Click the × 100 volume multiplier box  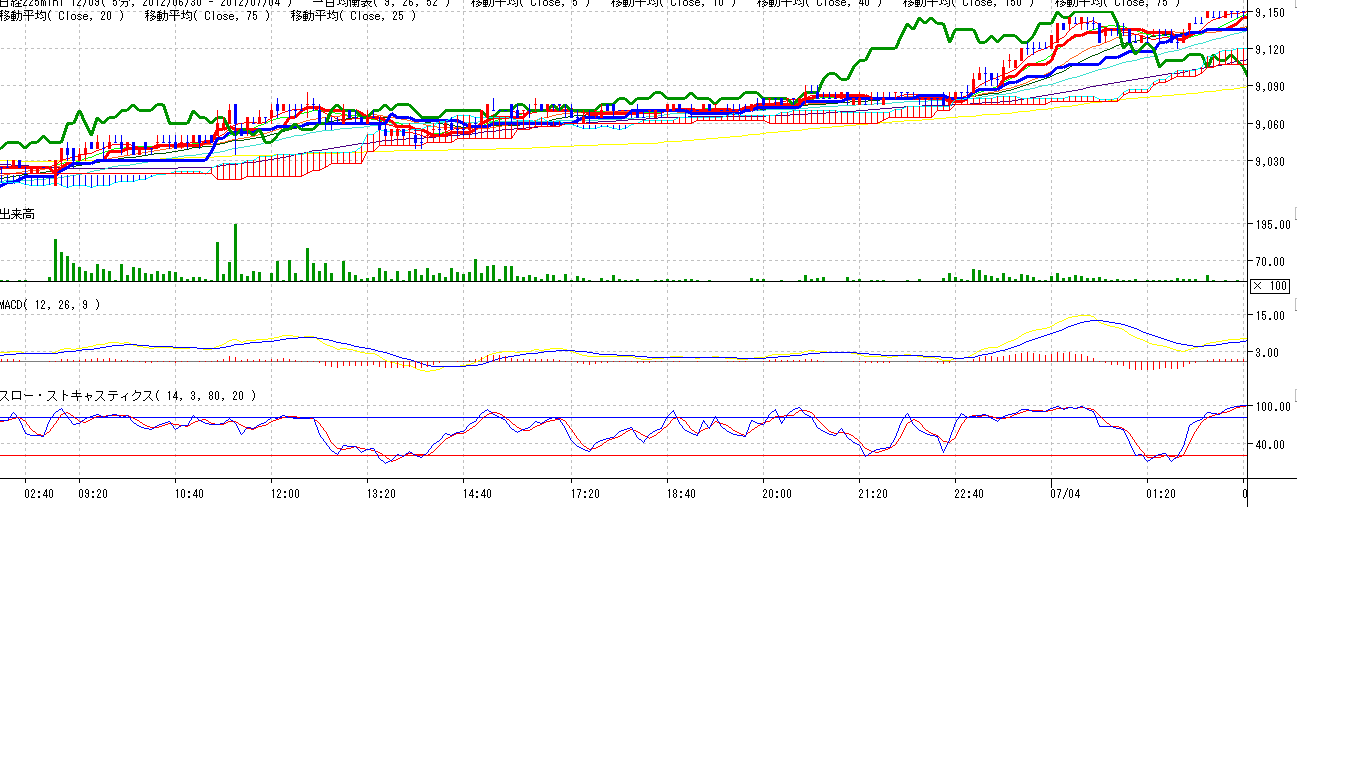[x=1270, y=286]
